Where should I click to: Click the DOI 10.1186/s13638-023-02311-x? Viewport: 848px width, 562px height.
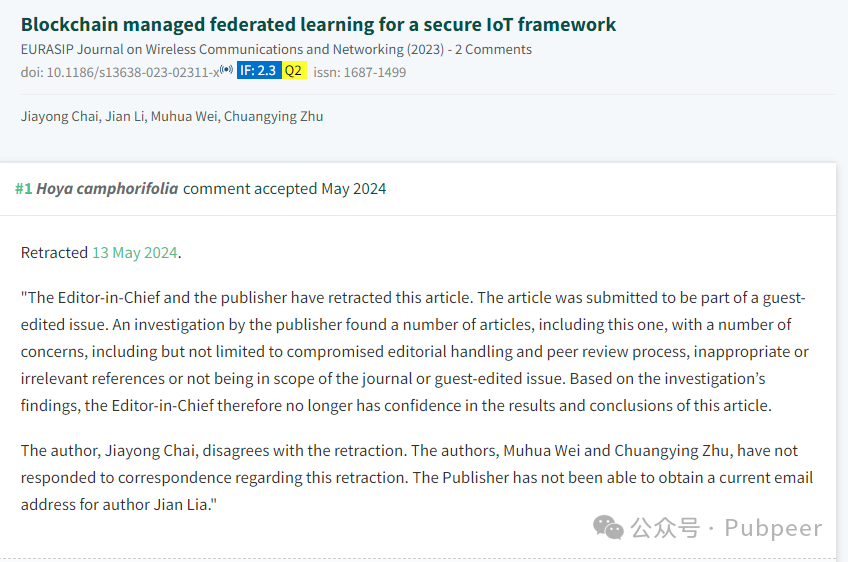pos(120,72)
